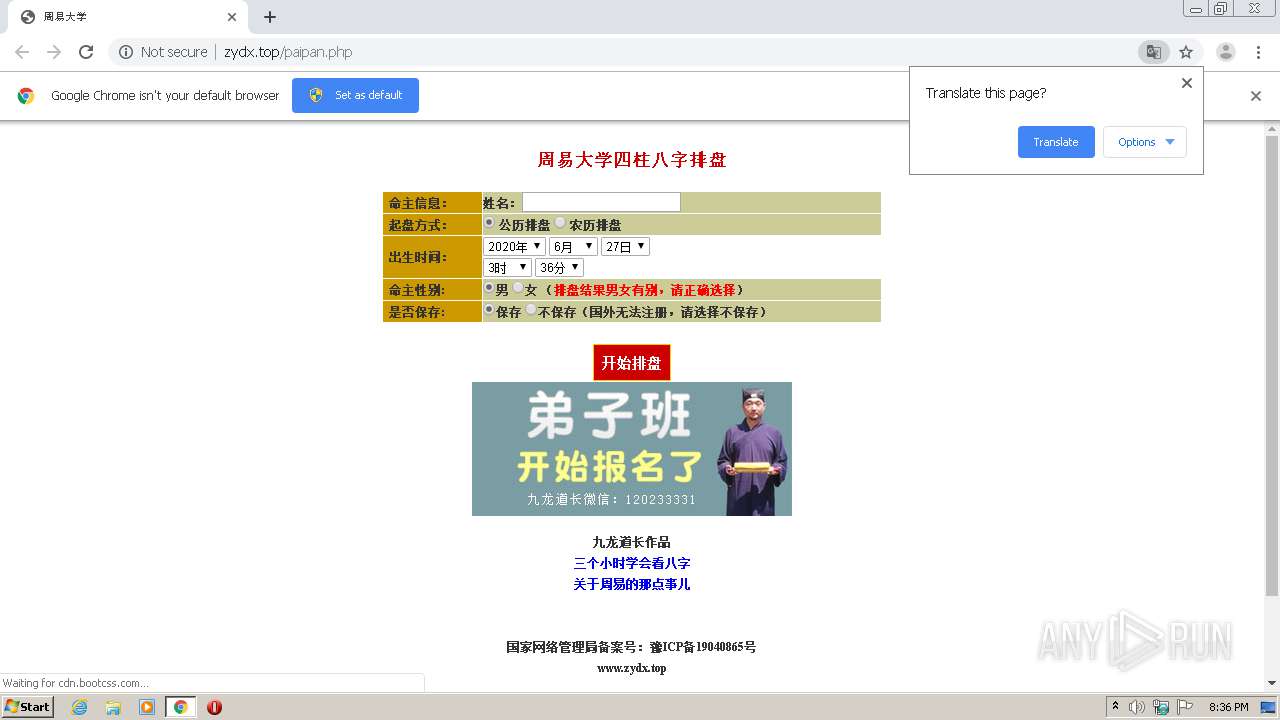Screen dimensions: 1280x720
Task: Click the 豫ICP备19040865号 record text
Action: [703, 647]
